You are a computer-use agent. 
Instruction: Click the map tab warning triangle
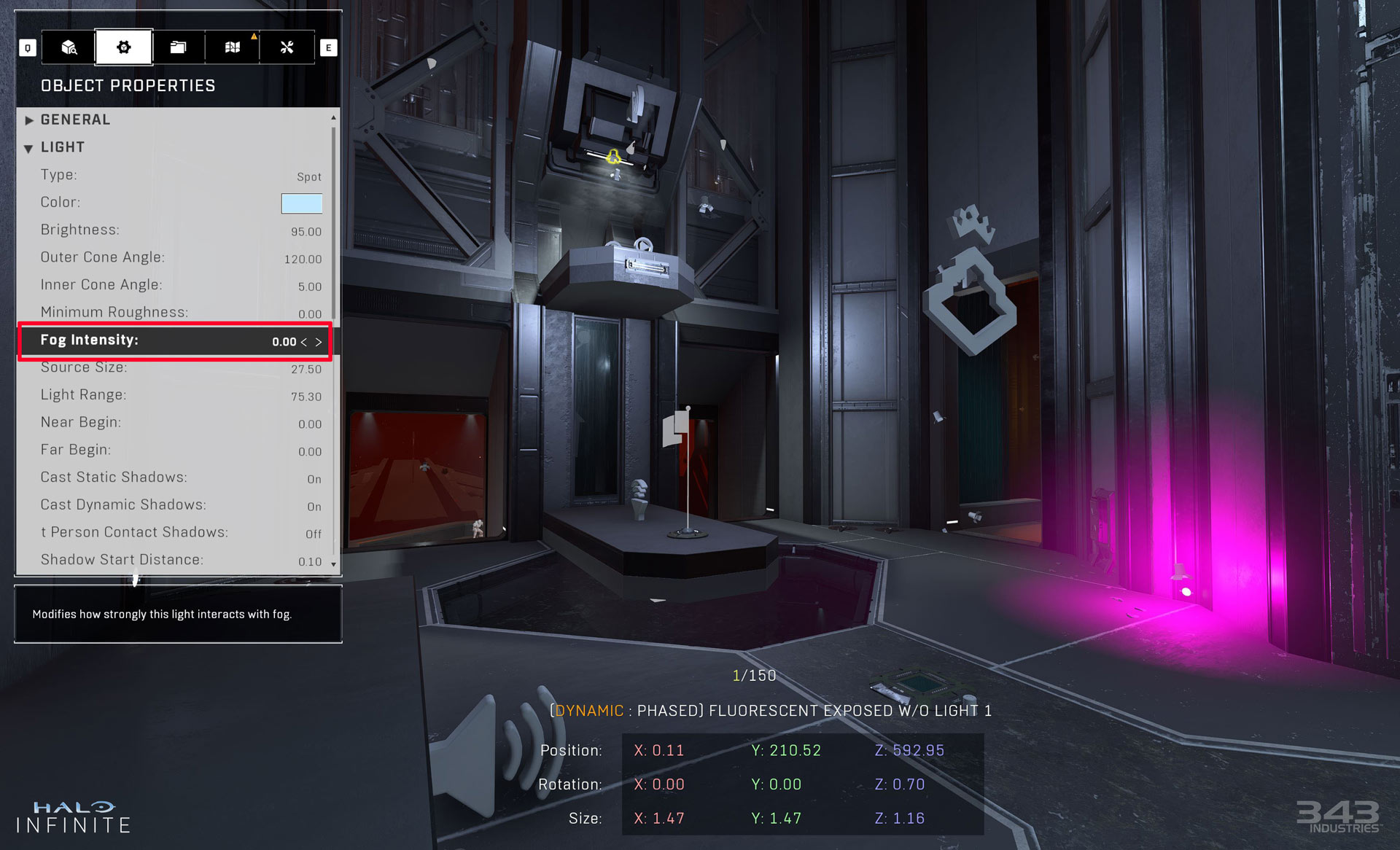(254, 36)
